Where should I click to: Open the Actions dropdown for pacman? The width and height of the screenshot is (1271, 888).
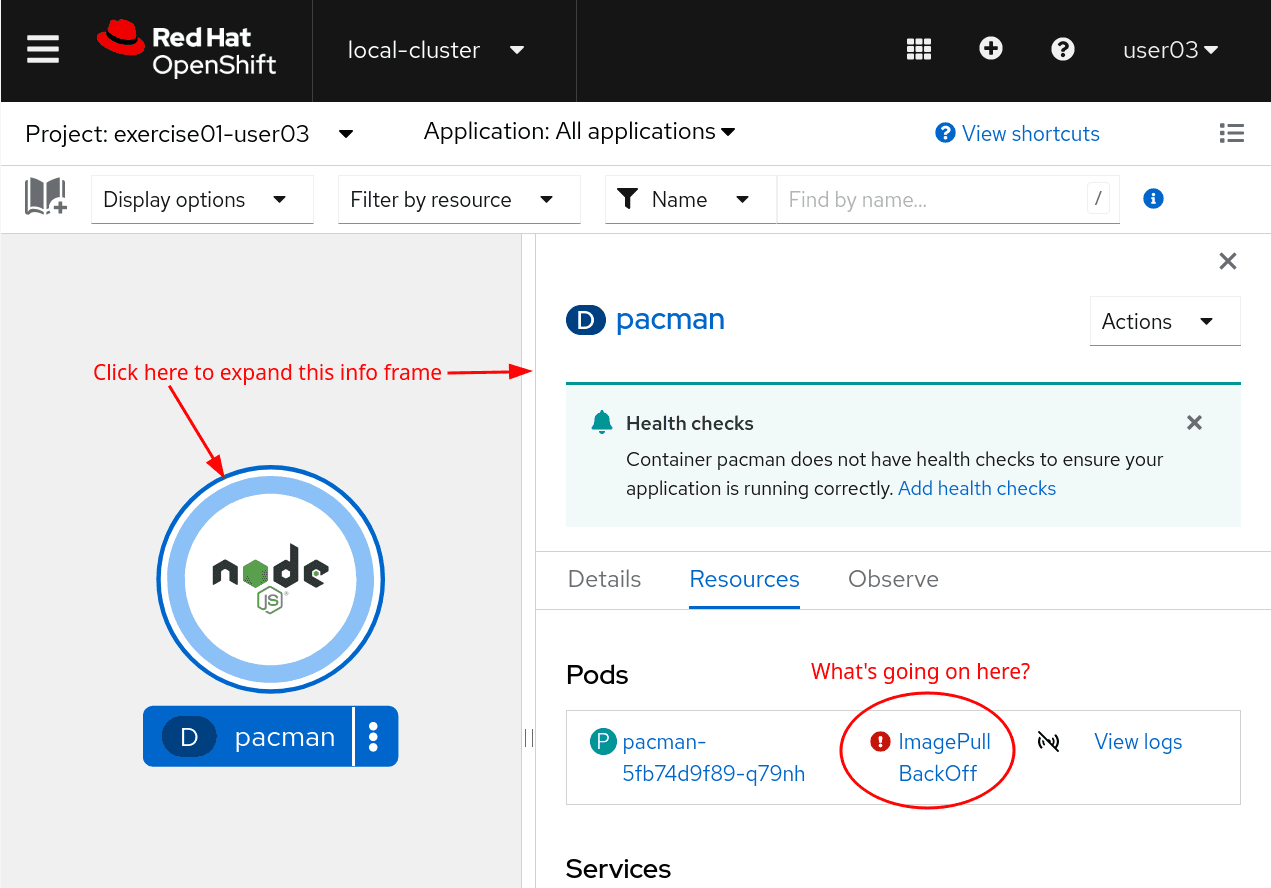1165,321
